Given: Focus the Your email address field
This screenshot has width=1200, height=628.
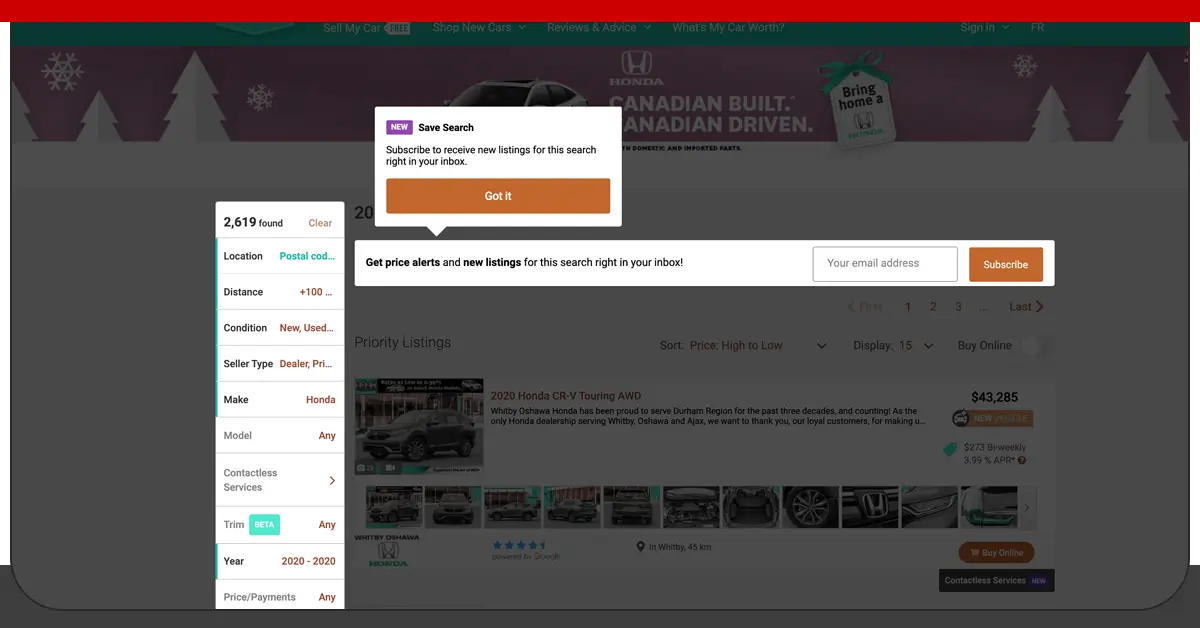Looking at the screenshot, I should tap(885, 264).
